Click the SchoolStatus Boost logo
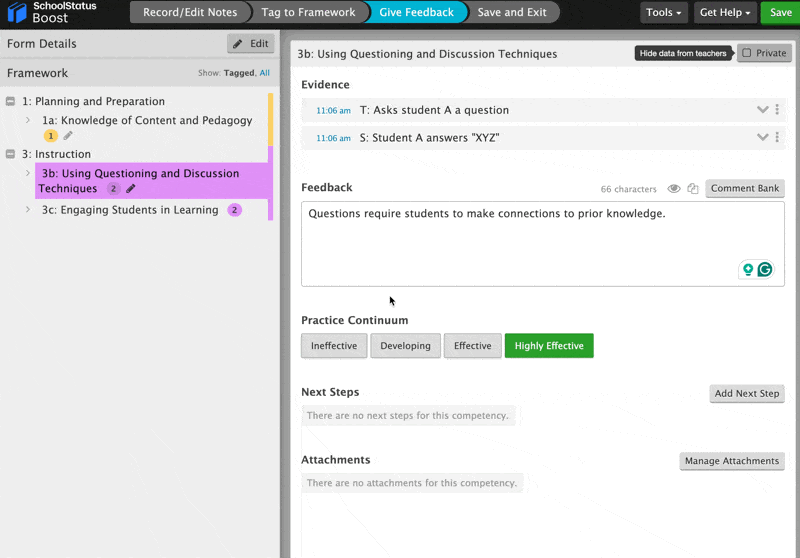The image size is (800, 558). tap(51, 12)
